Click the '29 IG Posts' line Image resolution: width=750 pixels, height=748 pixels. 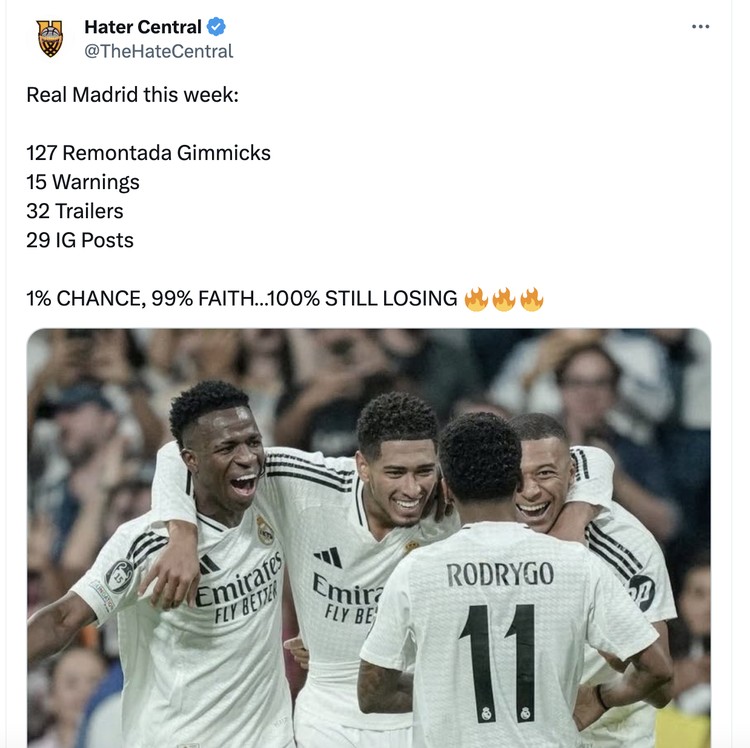[x=80, y=240]
